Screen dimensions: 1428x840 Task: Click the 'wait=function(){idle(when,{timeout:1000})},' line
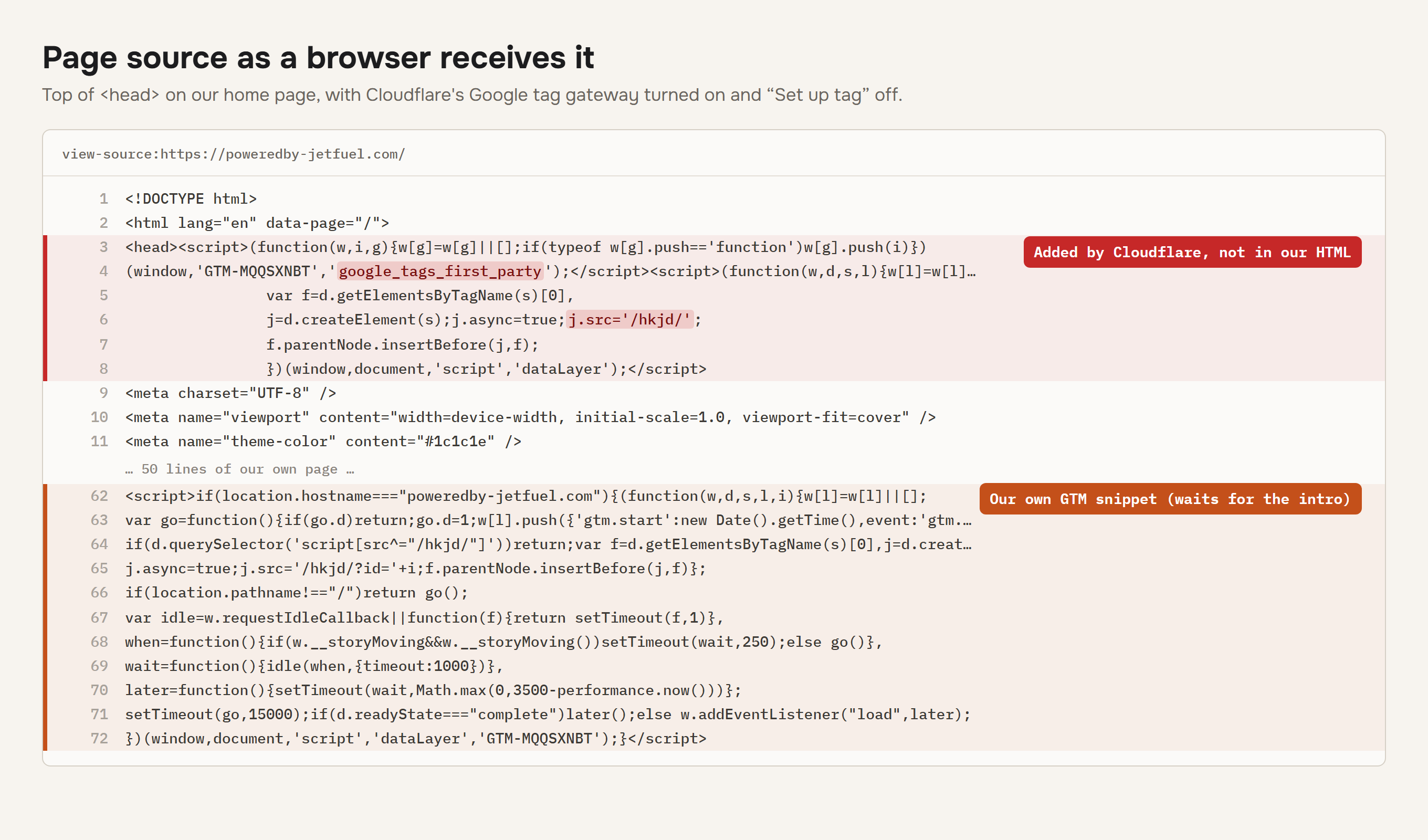pos(314,666)
